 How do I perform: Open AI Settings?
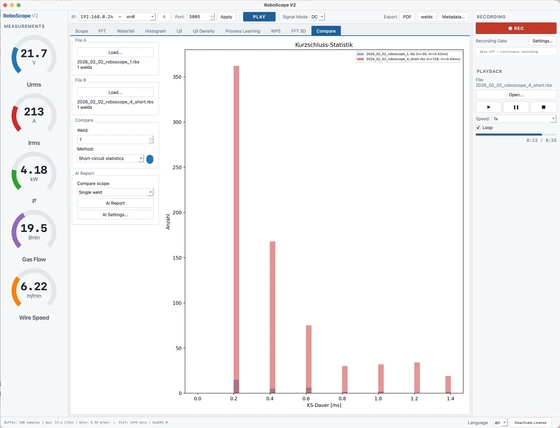coord(115,215)
